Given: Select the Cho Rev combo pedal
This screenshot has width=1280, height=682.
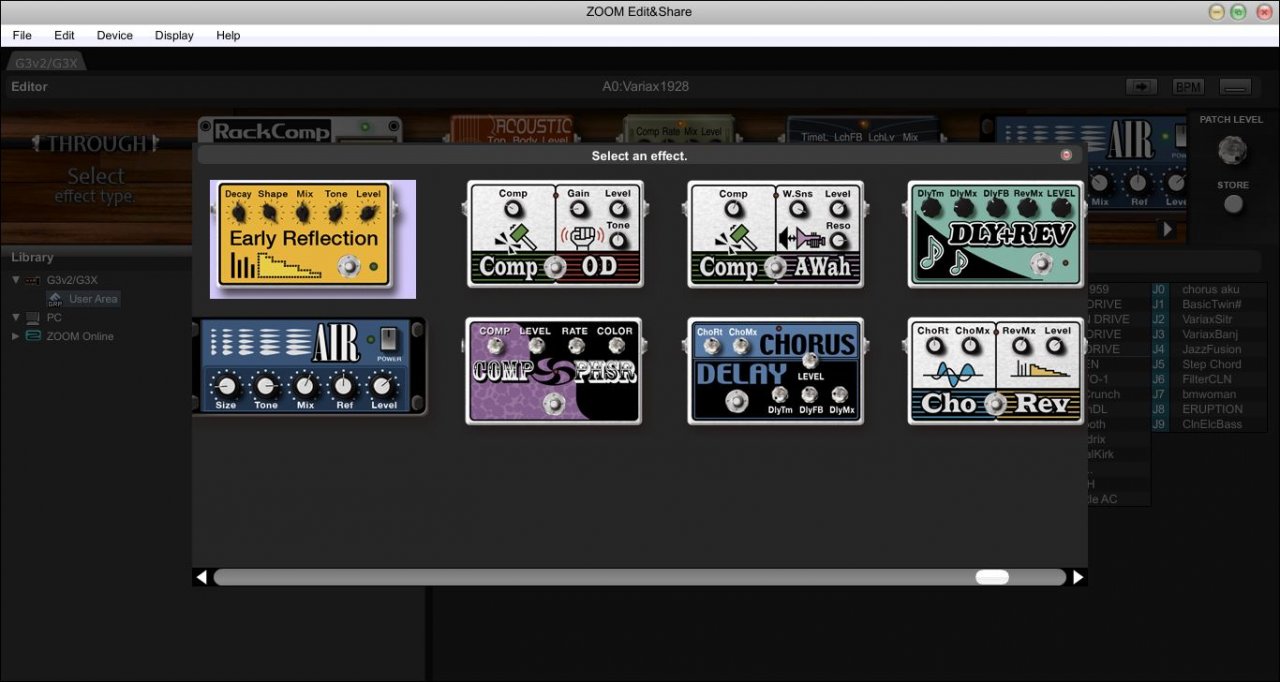Looking at the screenshot, I should click(x=995, y=371).
